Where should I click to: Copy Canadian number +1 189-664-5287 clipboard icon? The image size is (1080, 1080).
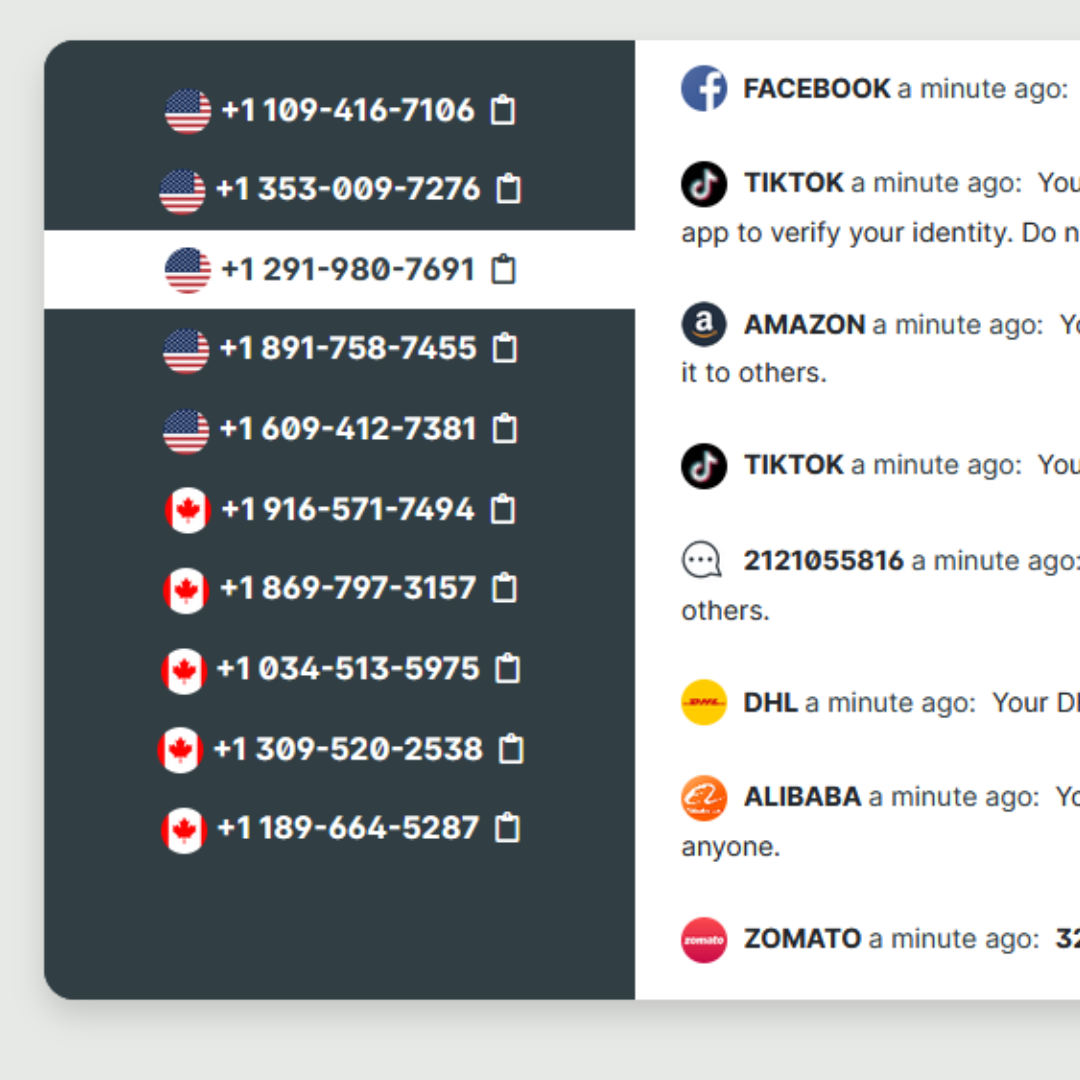click(x=507, y=827)
